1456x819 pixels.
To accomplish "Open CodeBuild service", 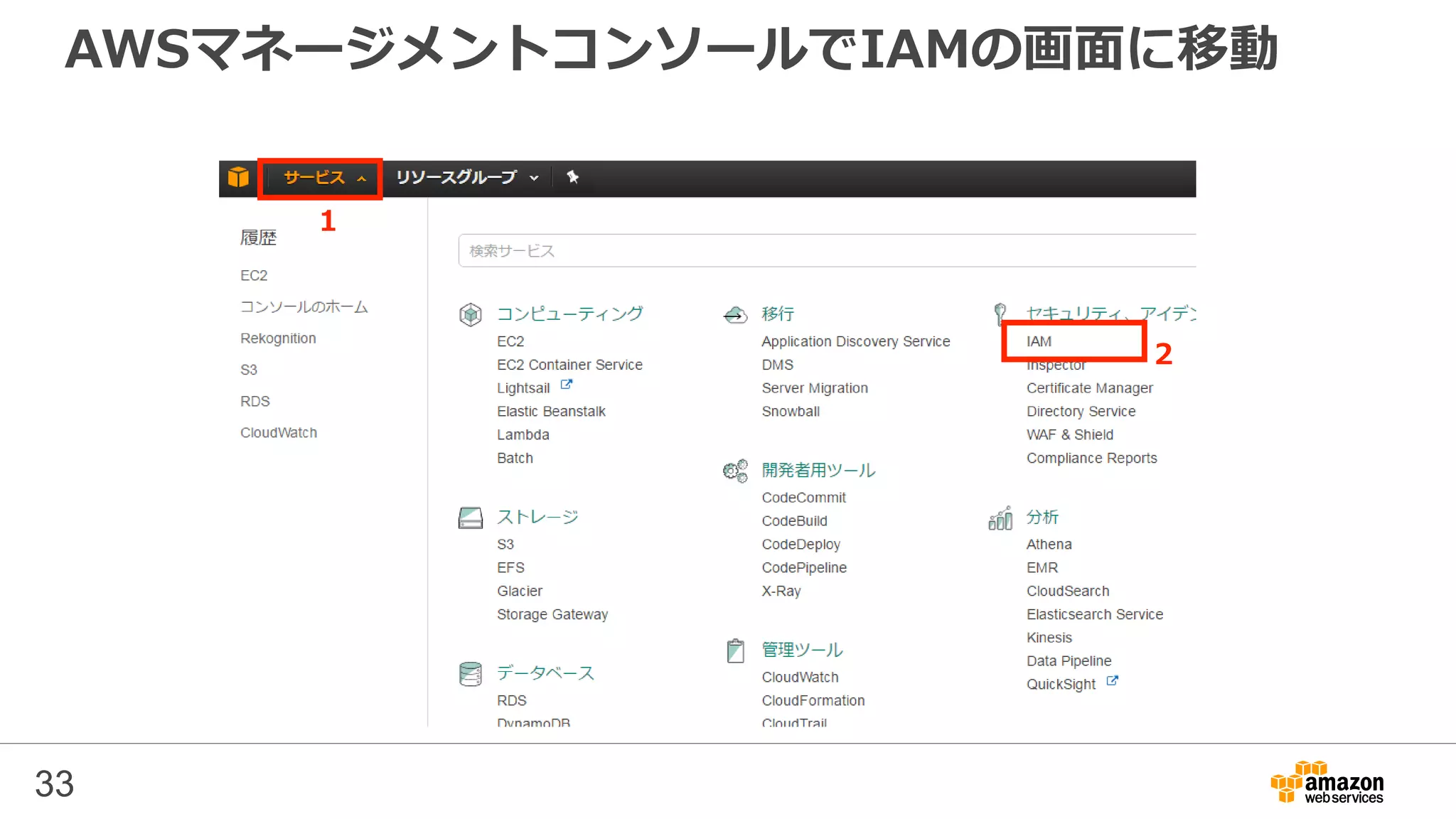I will click(x=794, y=521).
